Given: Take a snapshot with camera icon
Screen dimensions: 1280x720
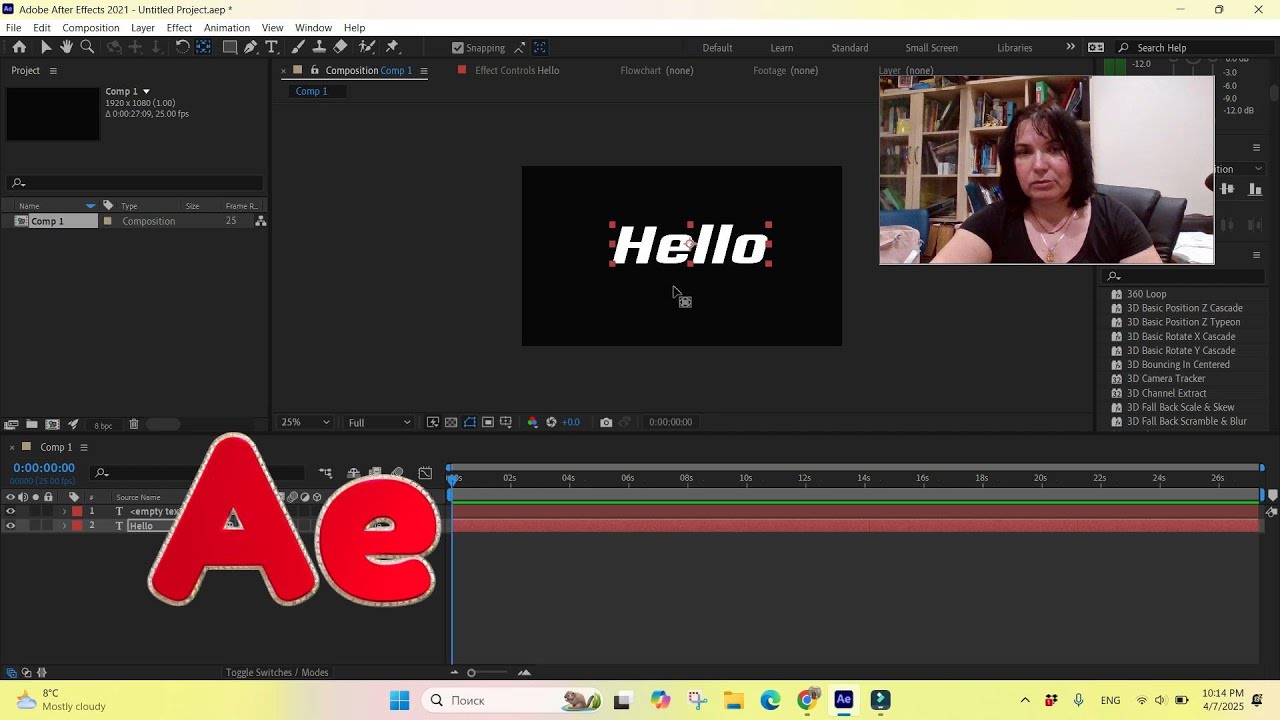Looking at the screenshot, I should tap(606, 422).
